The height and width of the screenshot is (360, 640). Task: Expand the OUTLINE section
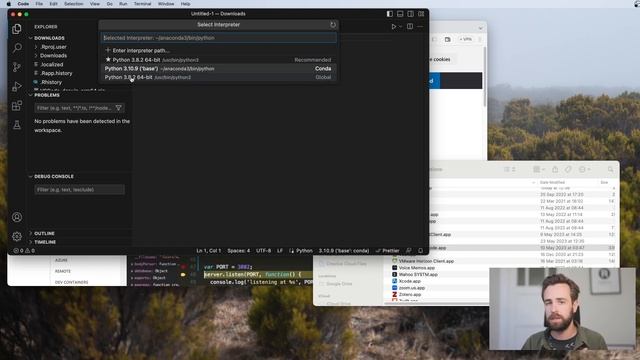(44, 233)
